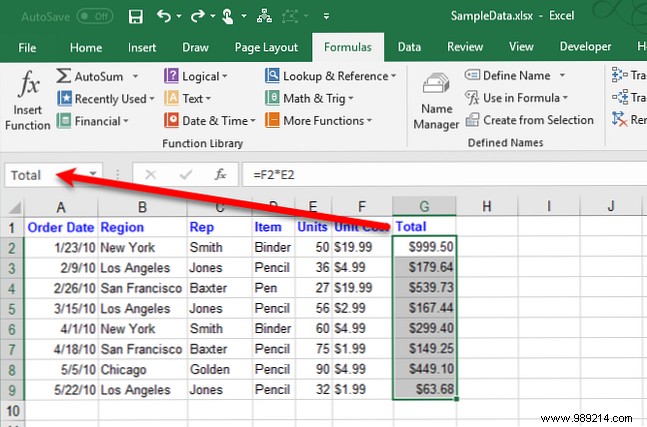This screenshot has width=647, height=427.
Task: Click column header G
Action: (x=424, y=206)
